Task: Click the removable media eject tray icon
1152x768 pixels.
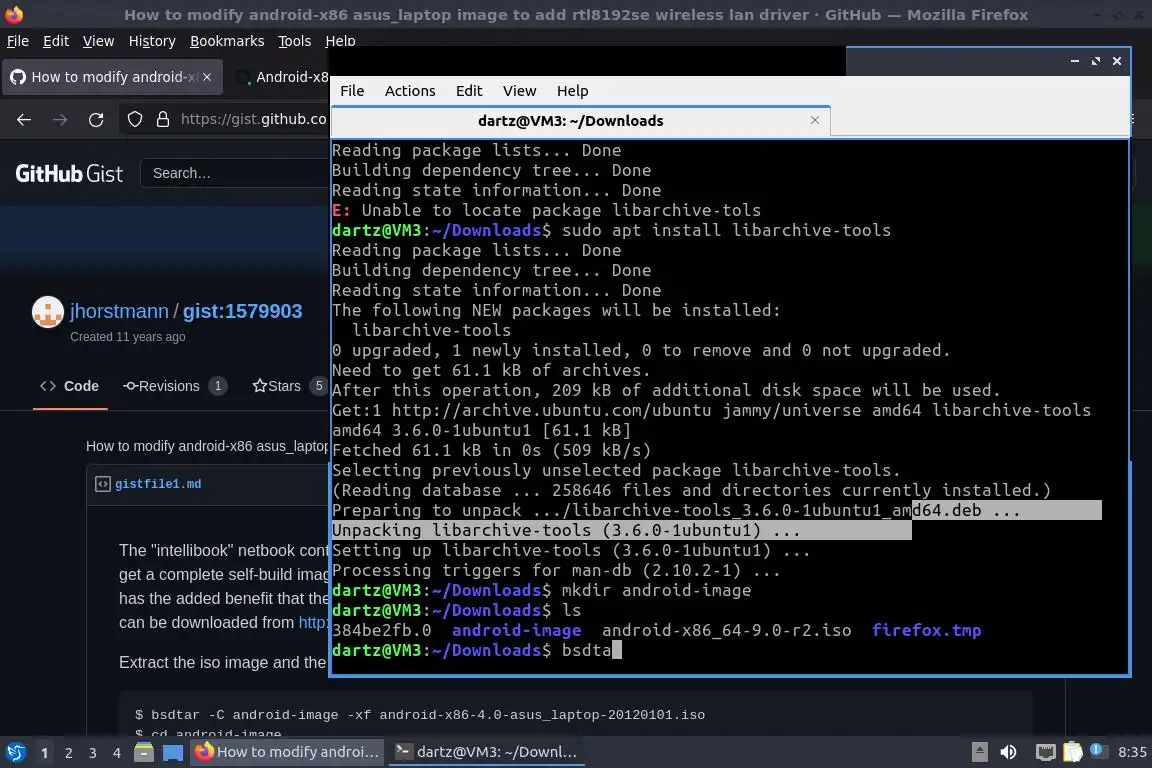Action: pyautogui.click(x=979, y=752)
